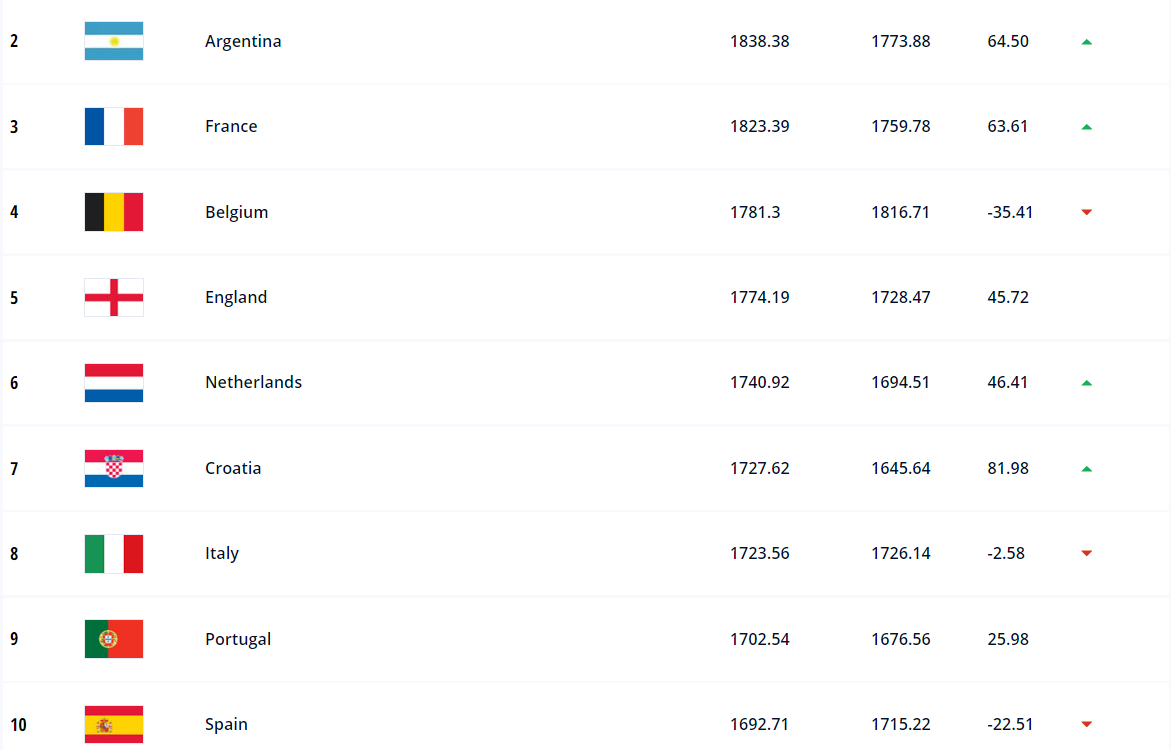Image resolution: width=1171 pixels, height=750 pixels.
Task: Click Argentina's green up arrow indicator
Action: click(1086, 42)
